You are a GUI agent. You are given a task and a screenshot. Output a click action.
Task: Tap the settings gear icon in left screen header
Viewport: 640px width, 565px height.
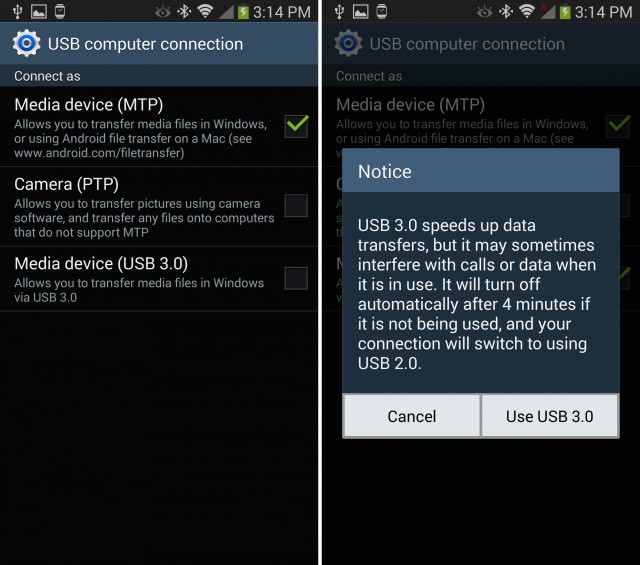[27, 43]
